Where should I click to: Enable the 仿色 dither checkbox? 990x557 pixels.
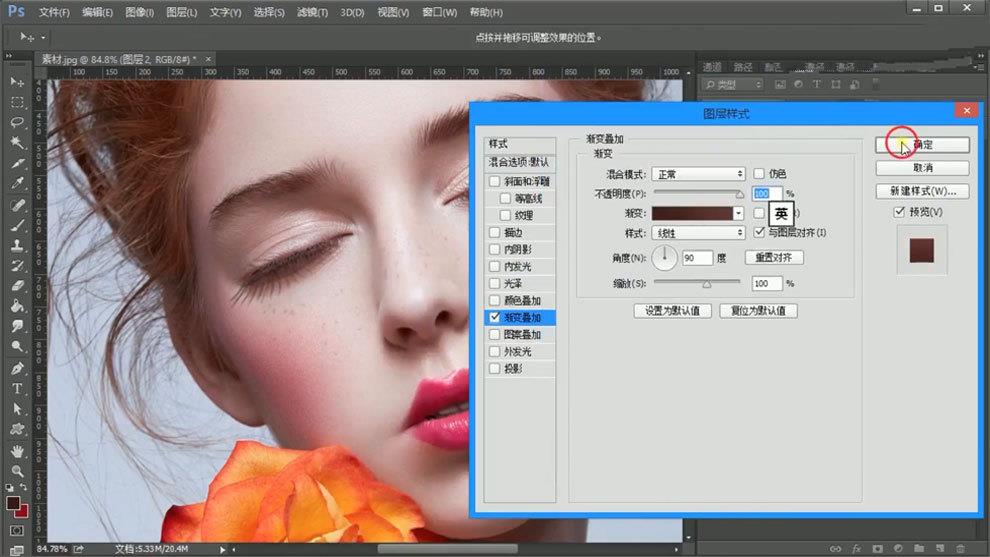tap(759, 174)
